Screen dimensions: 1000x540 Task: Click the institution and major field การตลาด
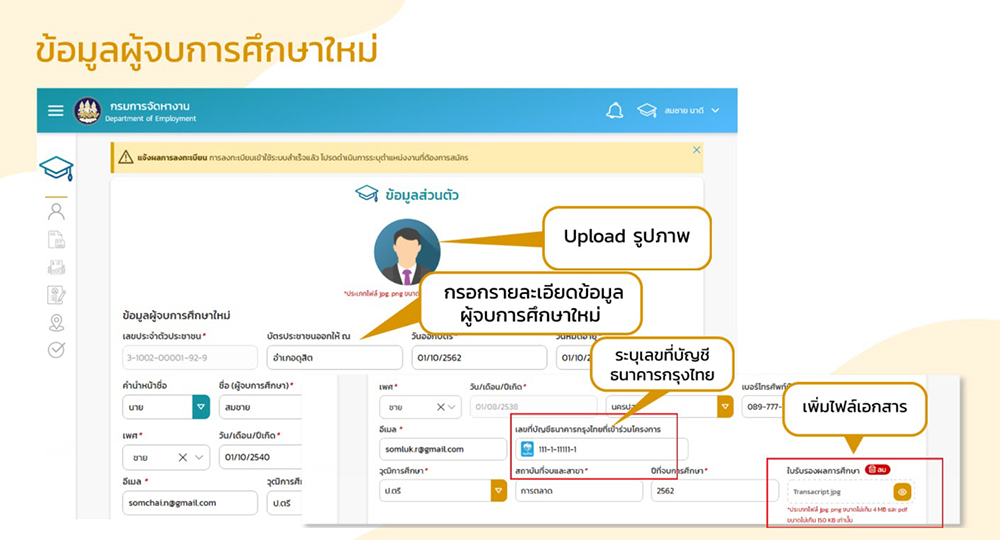[579, 491]
